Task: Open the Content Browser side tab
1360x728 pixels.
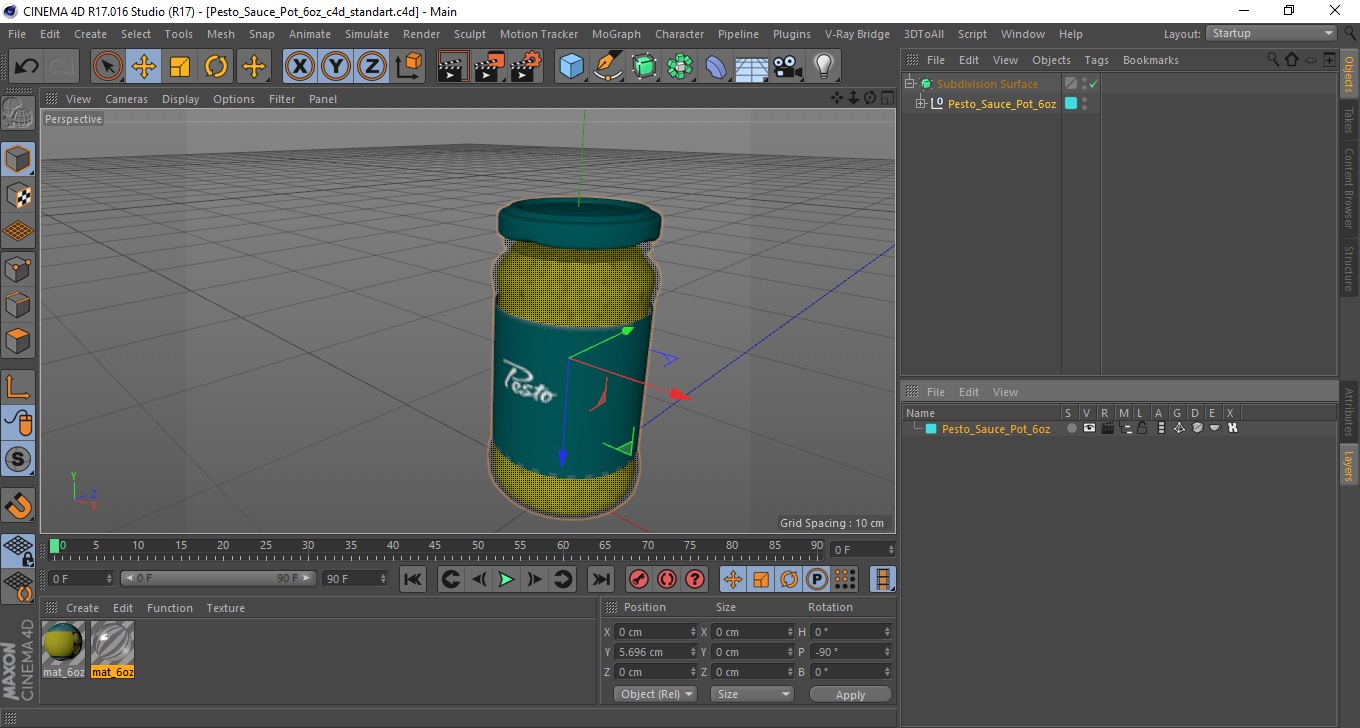Action: click(1349, 188)
